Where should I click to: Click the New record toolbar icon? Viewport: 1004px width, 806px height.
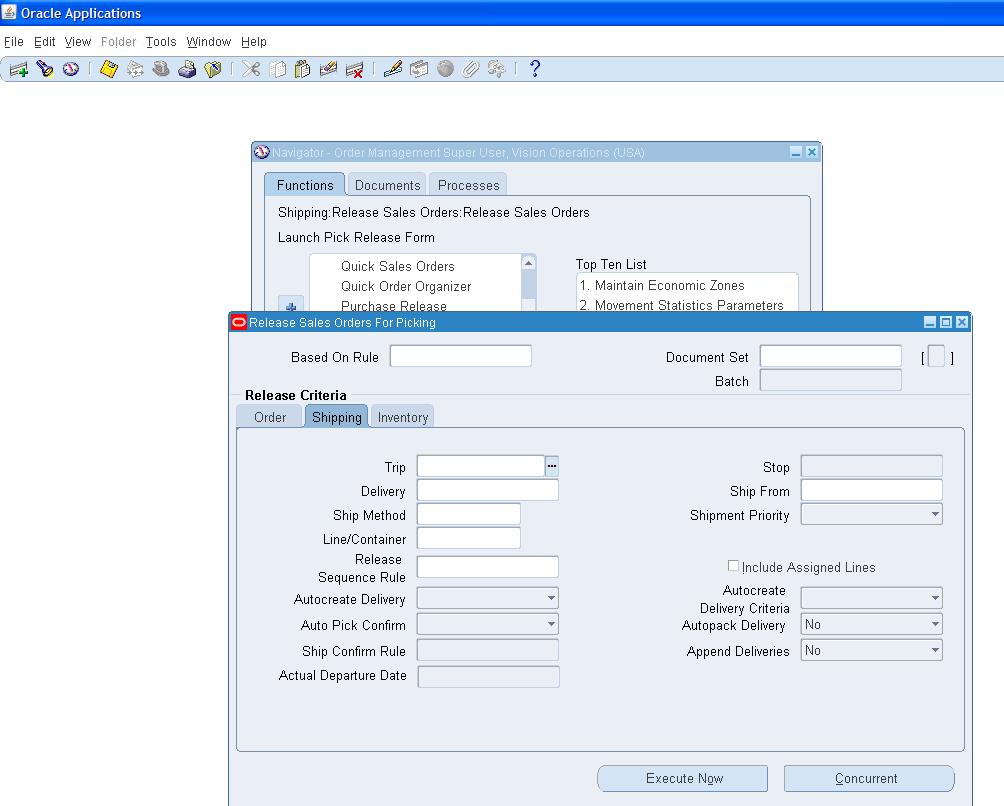pyautogui.click(x=19, y=69)
